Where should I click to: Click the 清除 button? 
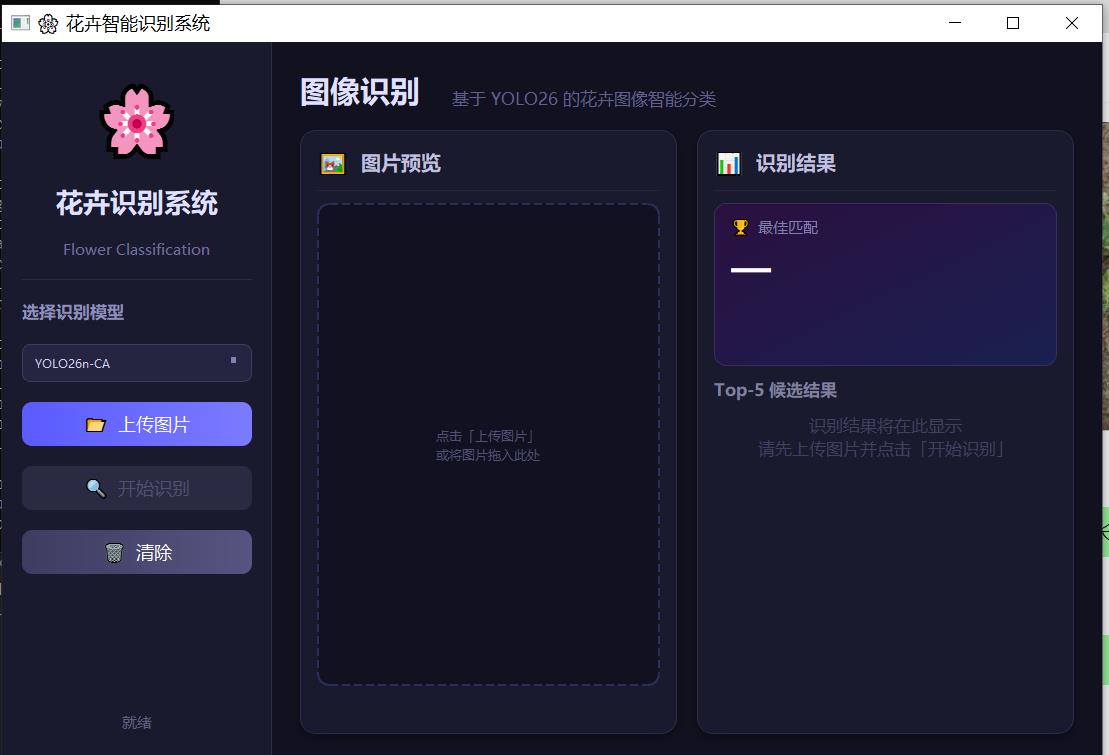(136, 551)
